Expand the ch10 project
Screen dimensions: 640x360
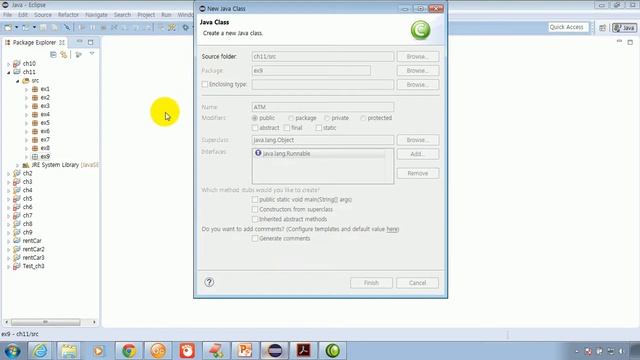[x=9, y=64]
